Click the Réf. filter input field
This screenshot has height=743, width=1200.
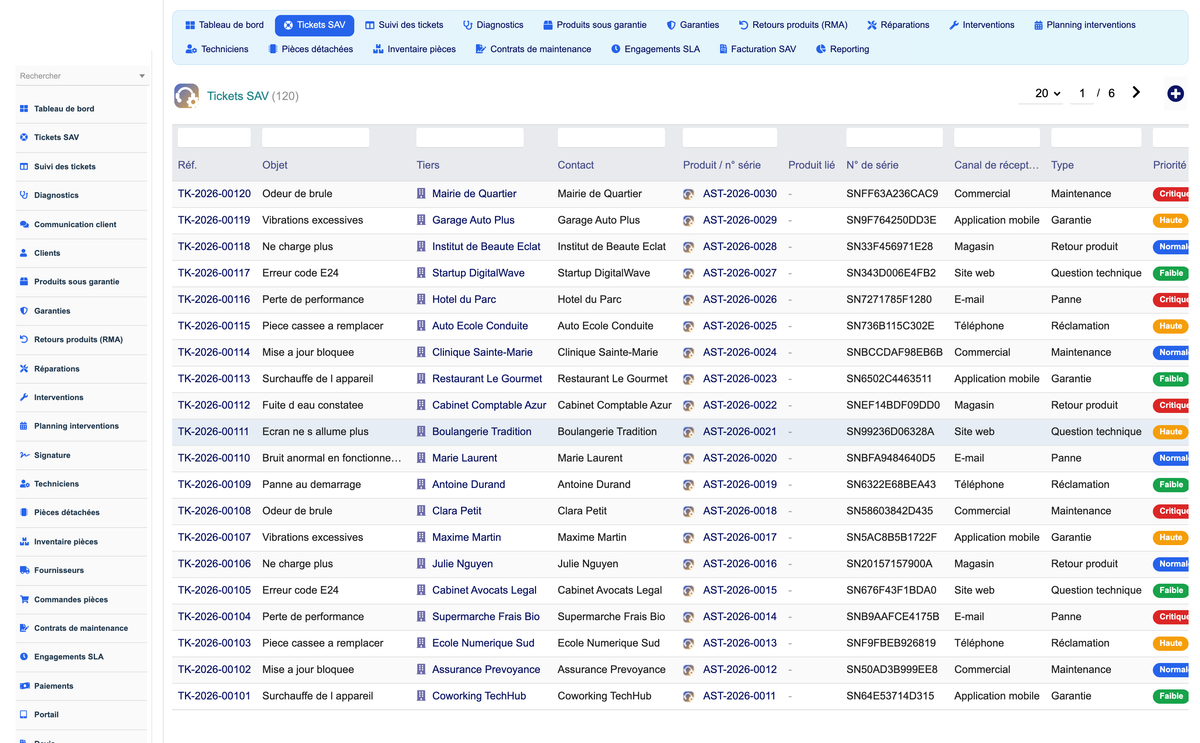[x=214, y=137]
